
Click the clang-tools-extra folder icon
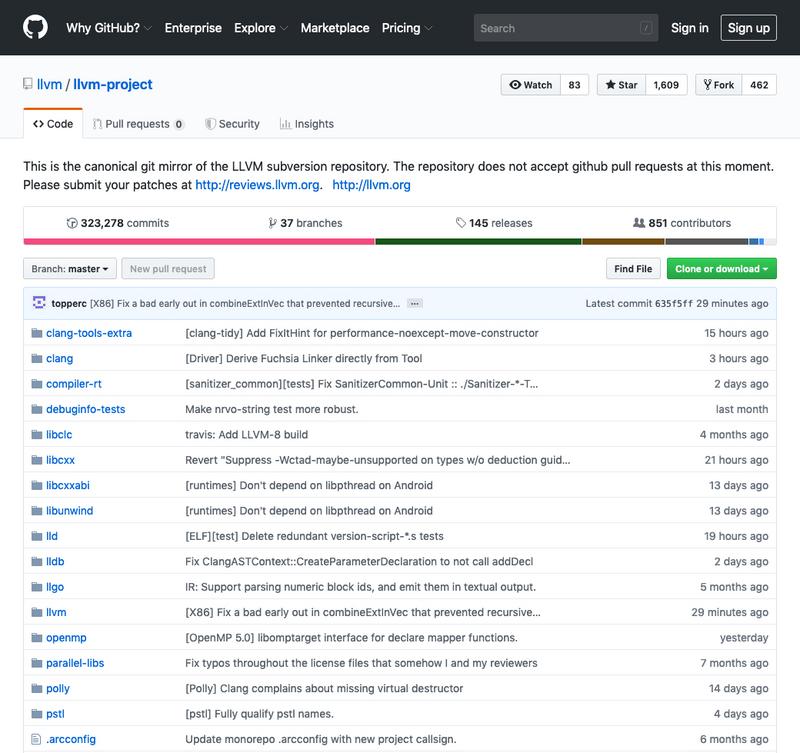[x=37, y=333]
